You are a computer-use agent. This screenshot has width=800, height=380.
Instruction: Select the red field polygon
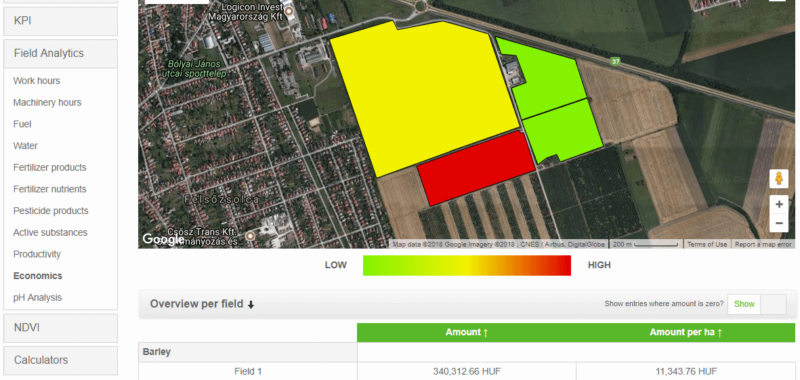click(476, 168)
